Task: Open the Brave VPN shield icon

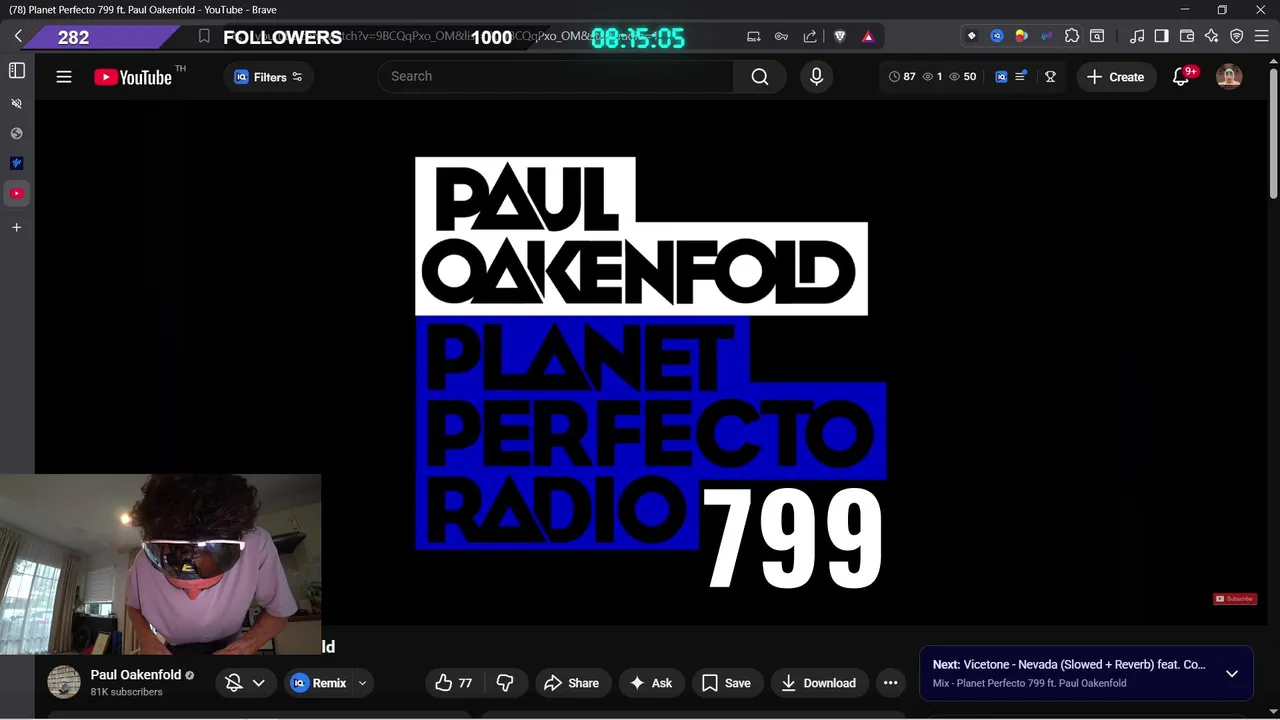Action: coord(1237,36)
